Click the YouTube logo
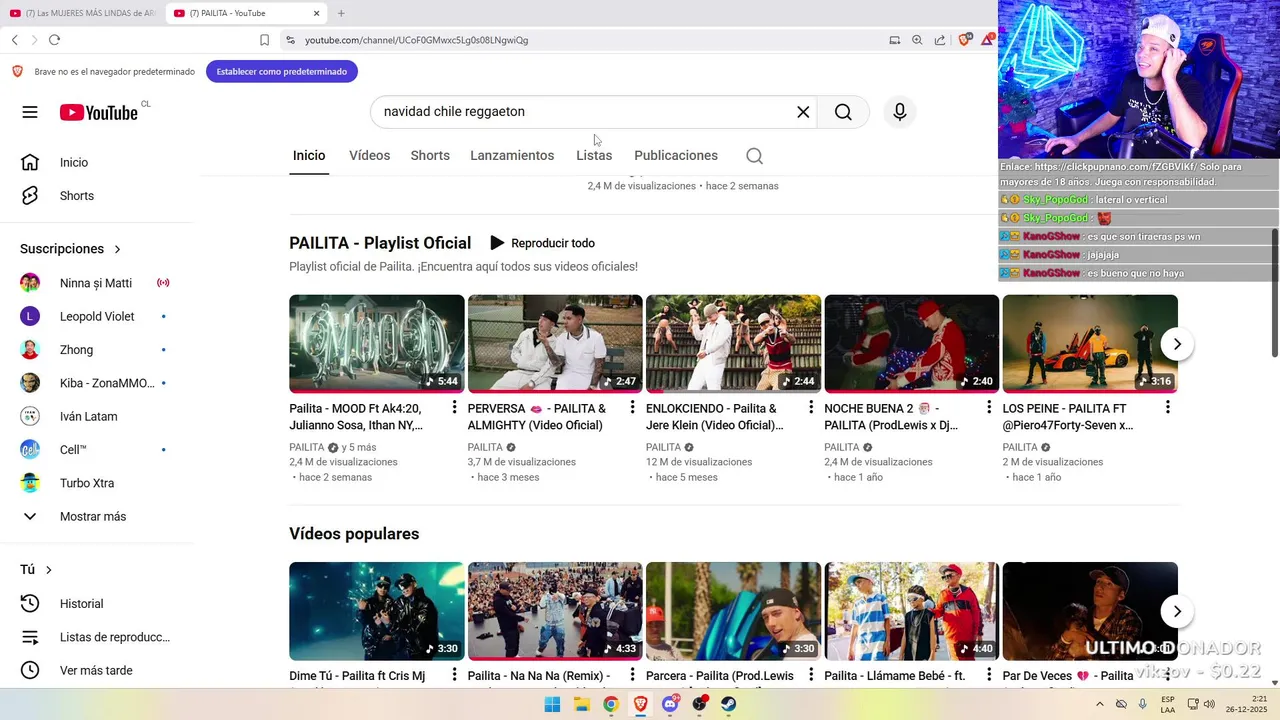Image resolution: width=1280 pixels, height=720 pixels. click(98, 112)
